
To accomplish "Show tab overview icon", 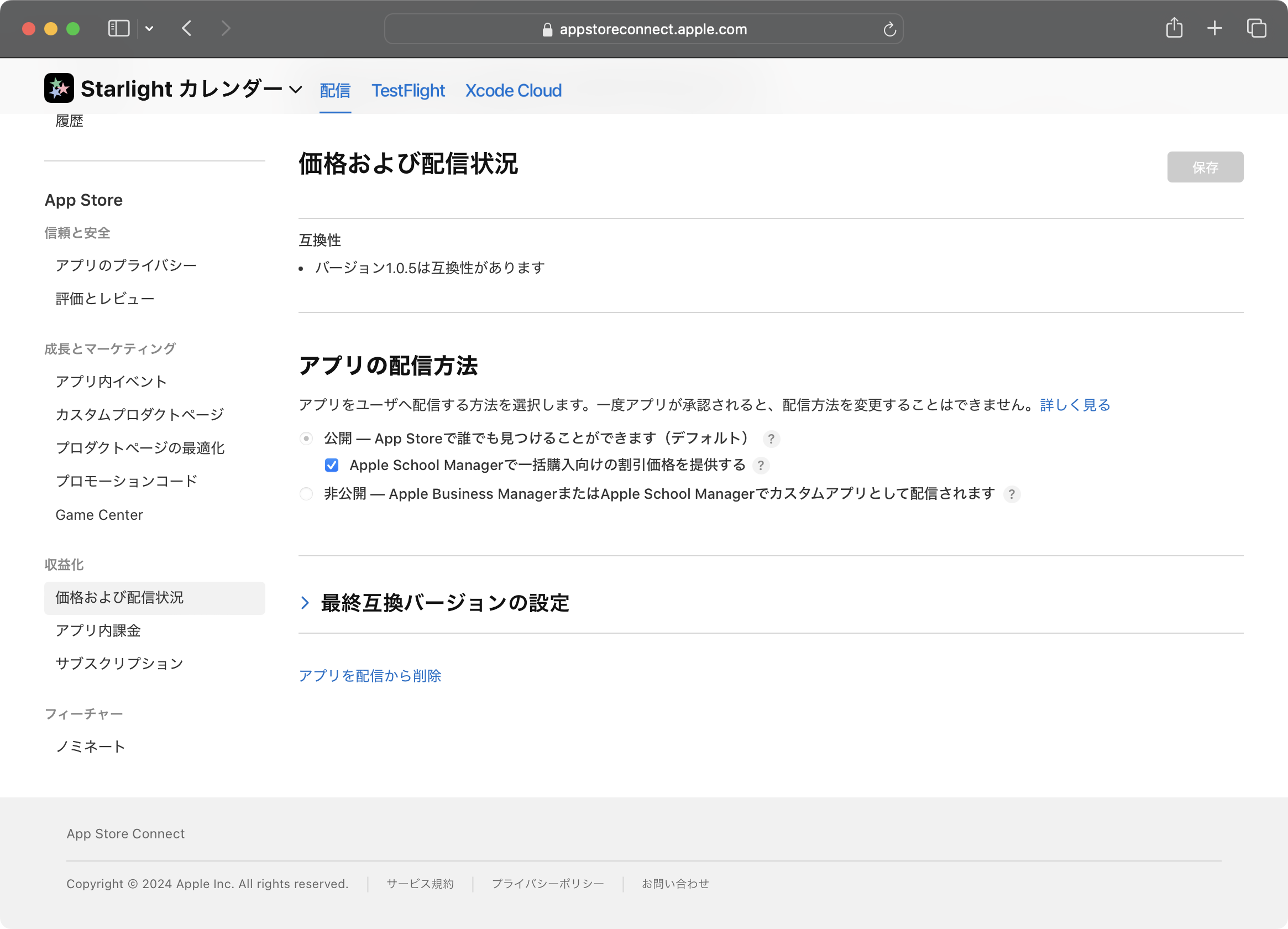I will click(x=1256, y=28).
